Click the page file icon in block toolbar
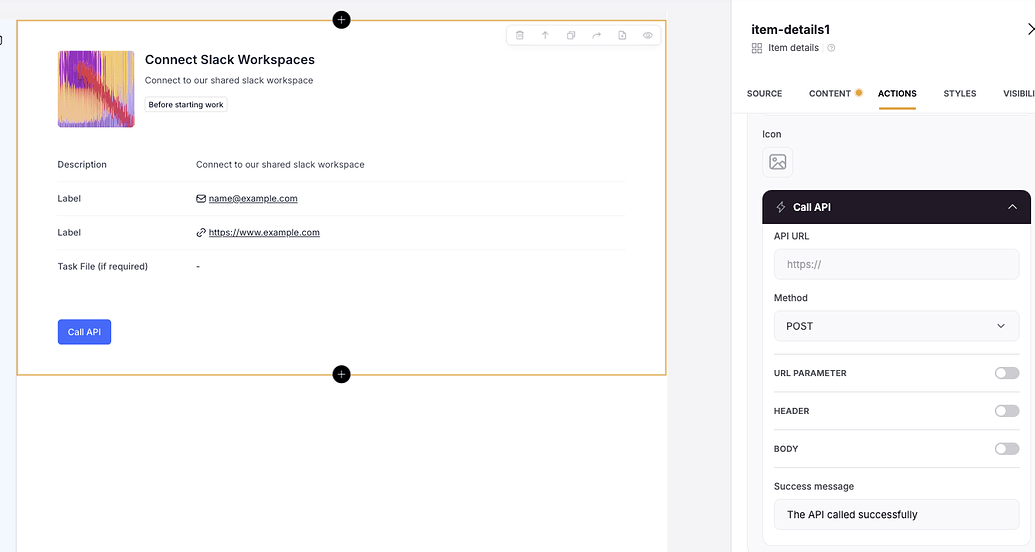 pyautogui.click(x=622, y=36)
